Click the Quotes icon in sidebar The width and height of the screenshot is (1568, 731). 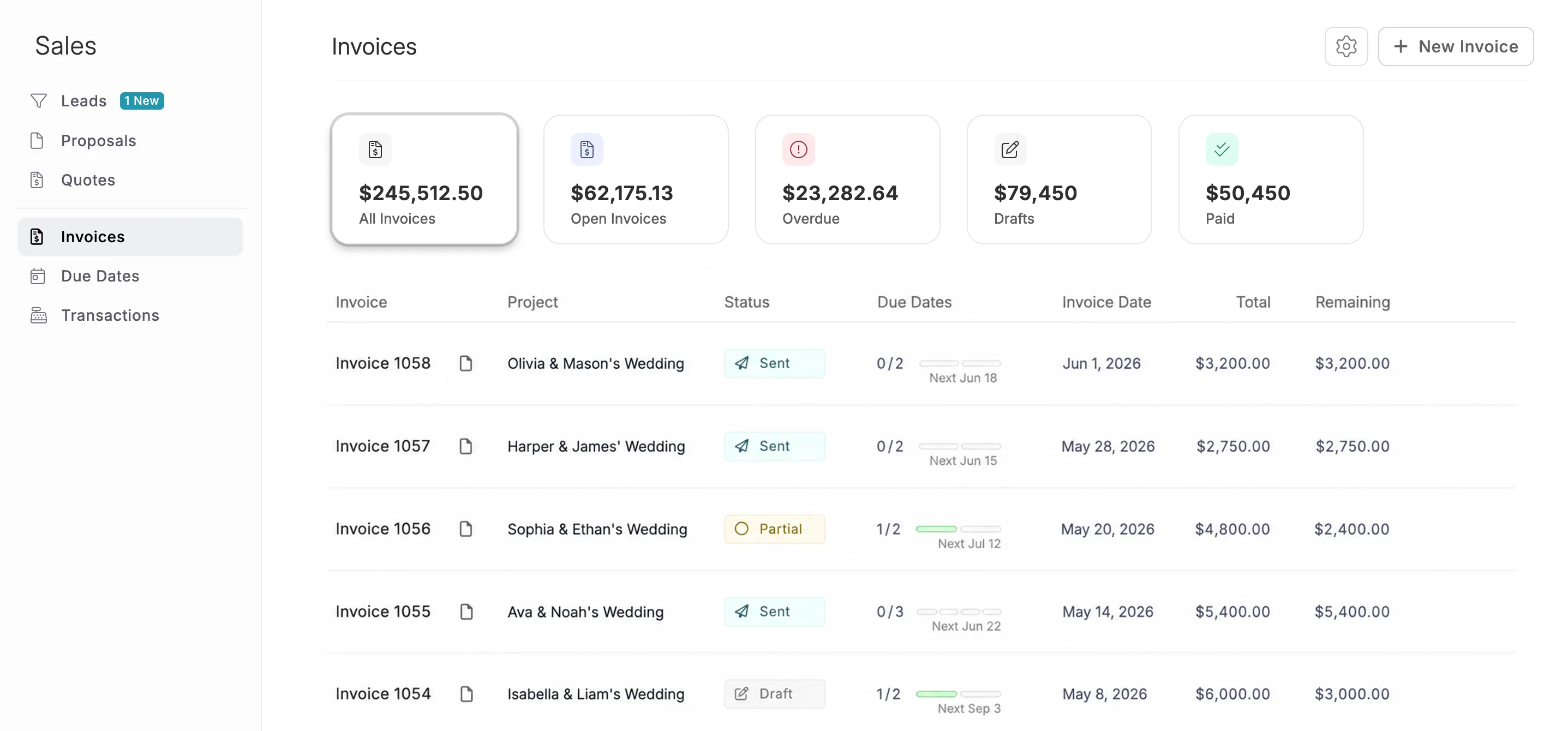point(37,180)
